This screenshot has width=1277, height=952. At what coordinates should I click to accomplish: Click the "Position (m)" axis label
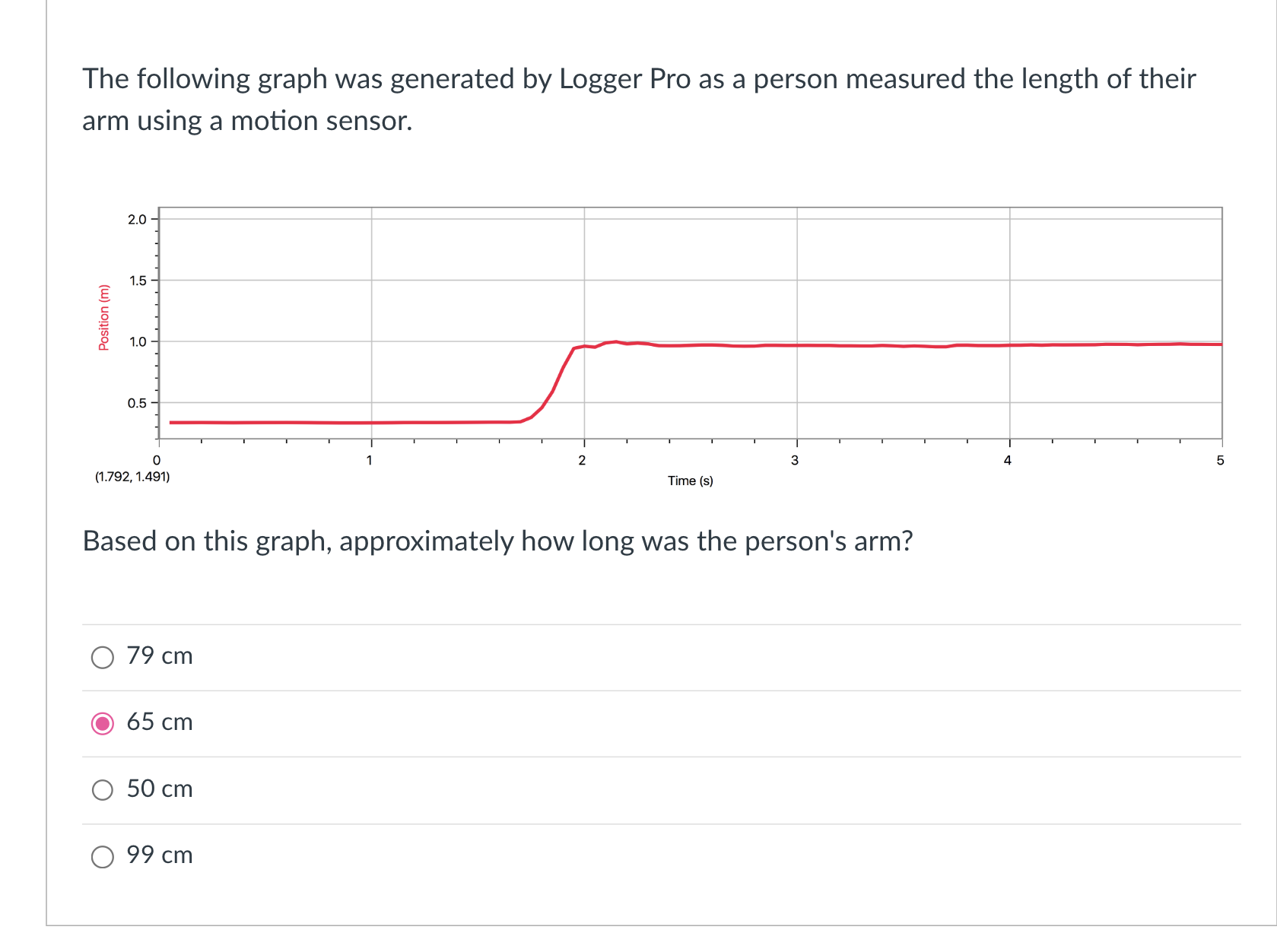tap(104, 316)
